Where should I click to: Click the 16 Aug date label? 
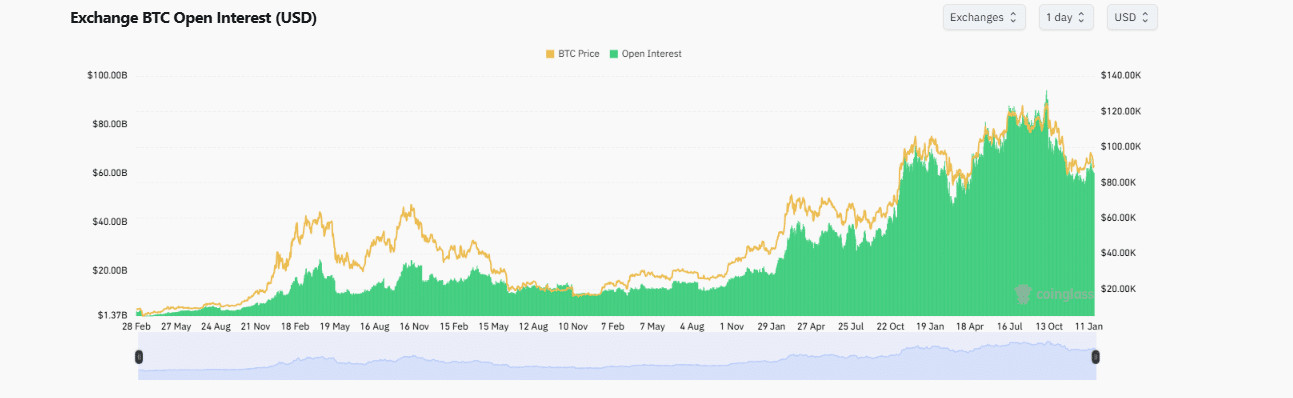click(x=375, y=326)
